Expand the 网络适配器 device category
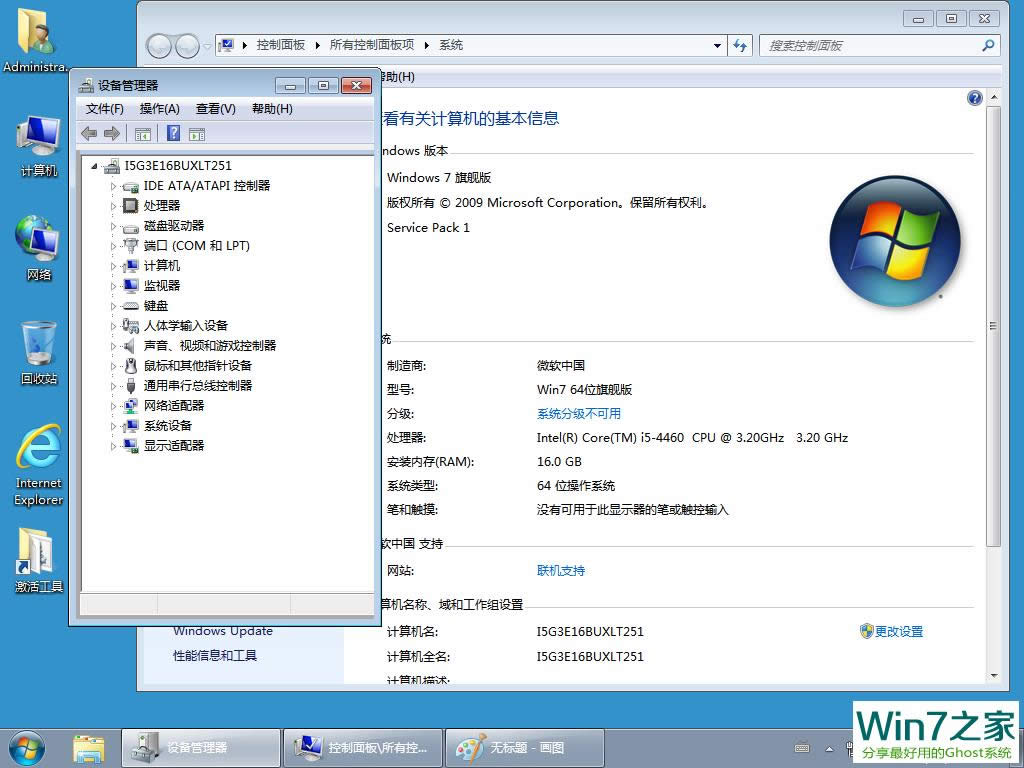The width and height of the screenshot is (1024, 768). tap(116, 405)
